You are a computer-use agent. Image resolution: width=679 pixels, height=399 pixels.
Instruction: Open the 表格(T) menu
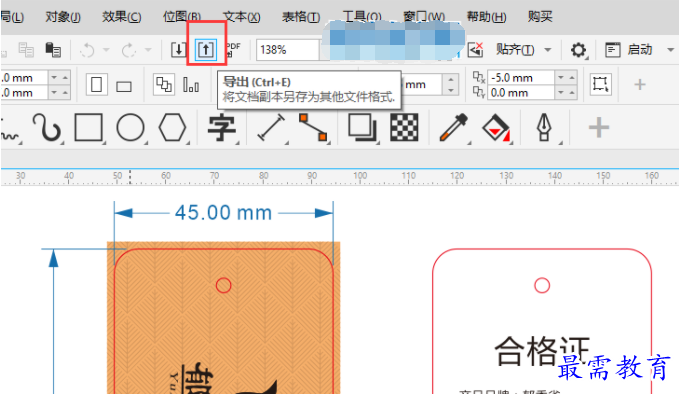[301, 16]
